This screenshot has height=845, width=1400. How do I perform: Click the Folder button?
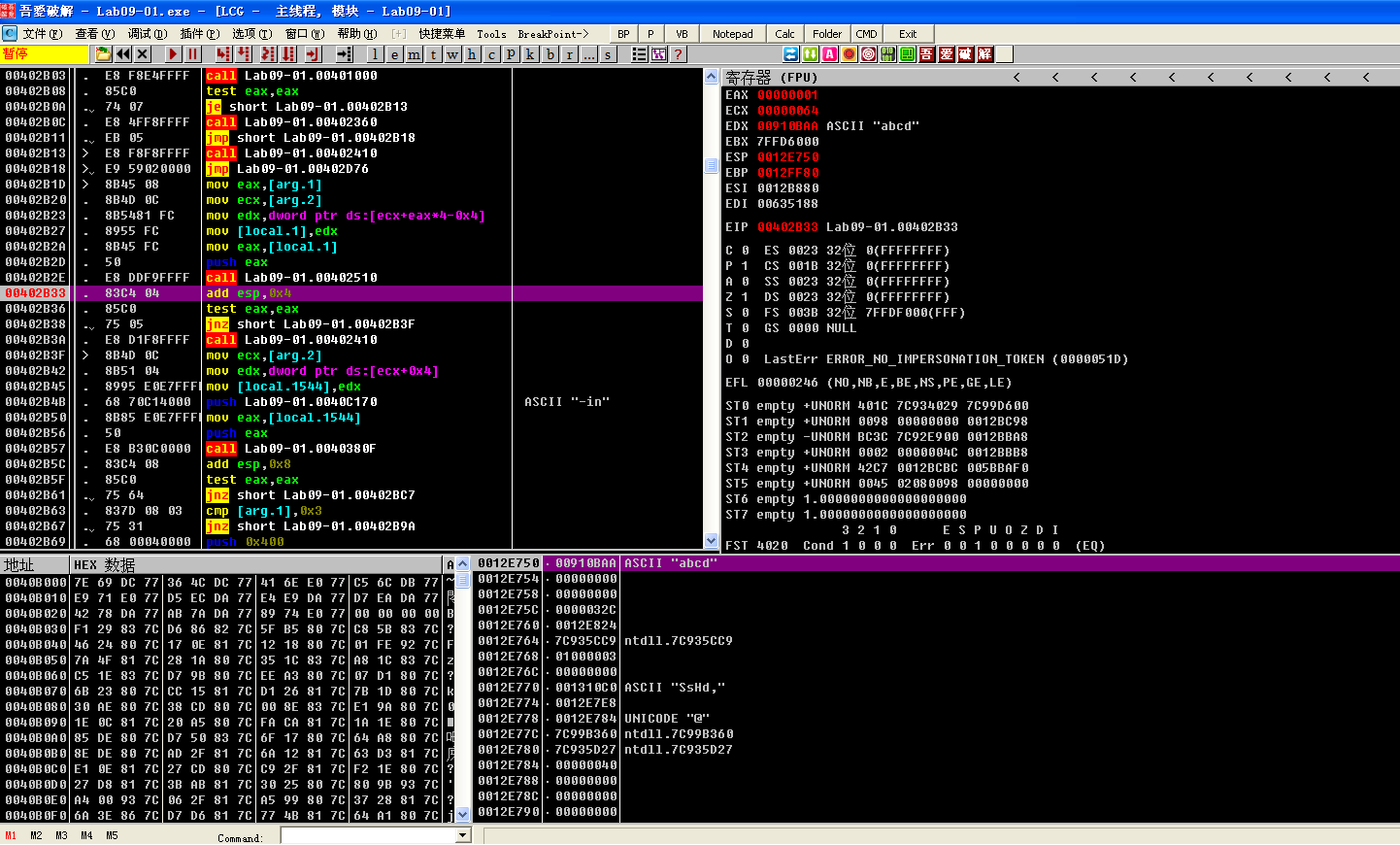pyautogui.click(x=827, y=34)
